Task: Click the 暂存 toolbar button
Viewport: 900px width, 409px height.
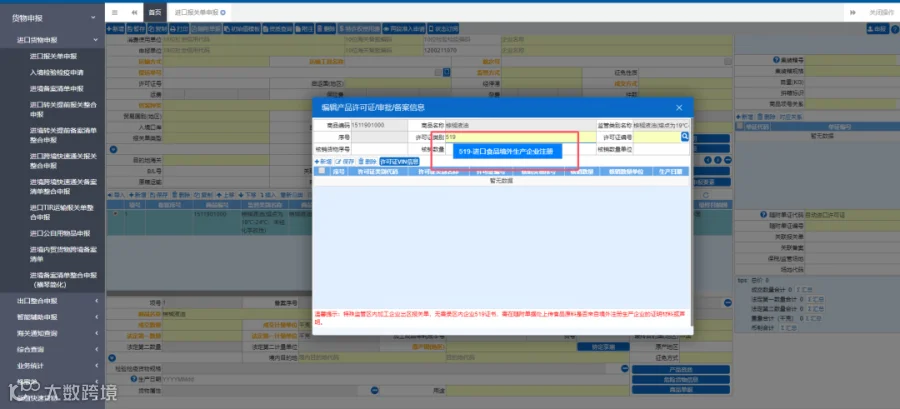Action: 135,28
